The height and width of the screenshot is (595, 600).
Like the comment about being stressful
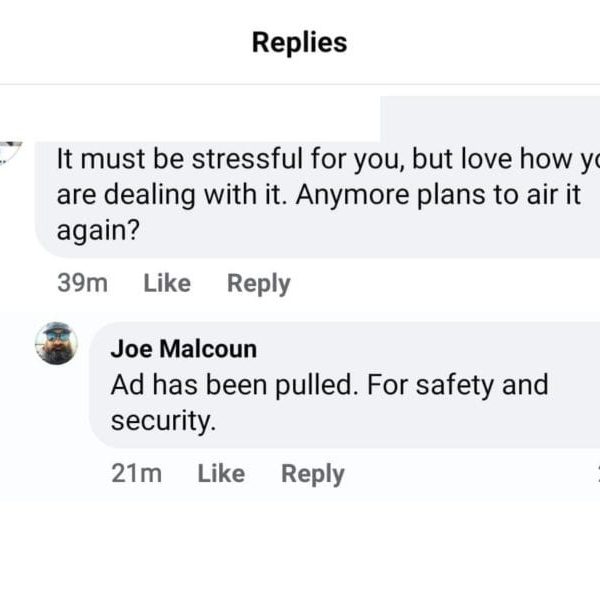[167, 284]
